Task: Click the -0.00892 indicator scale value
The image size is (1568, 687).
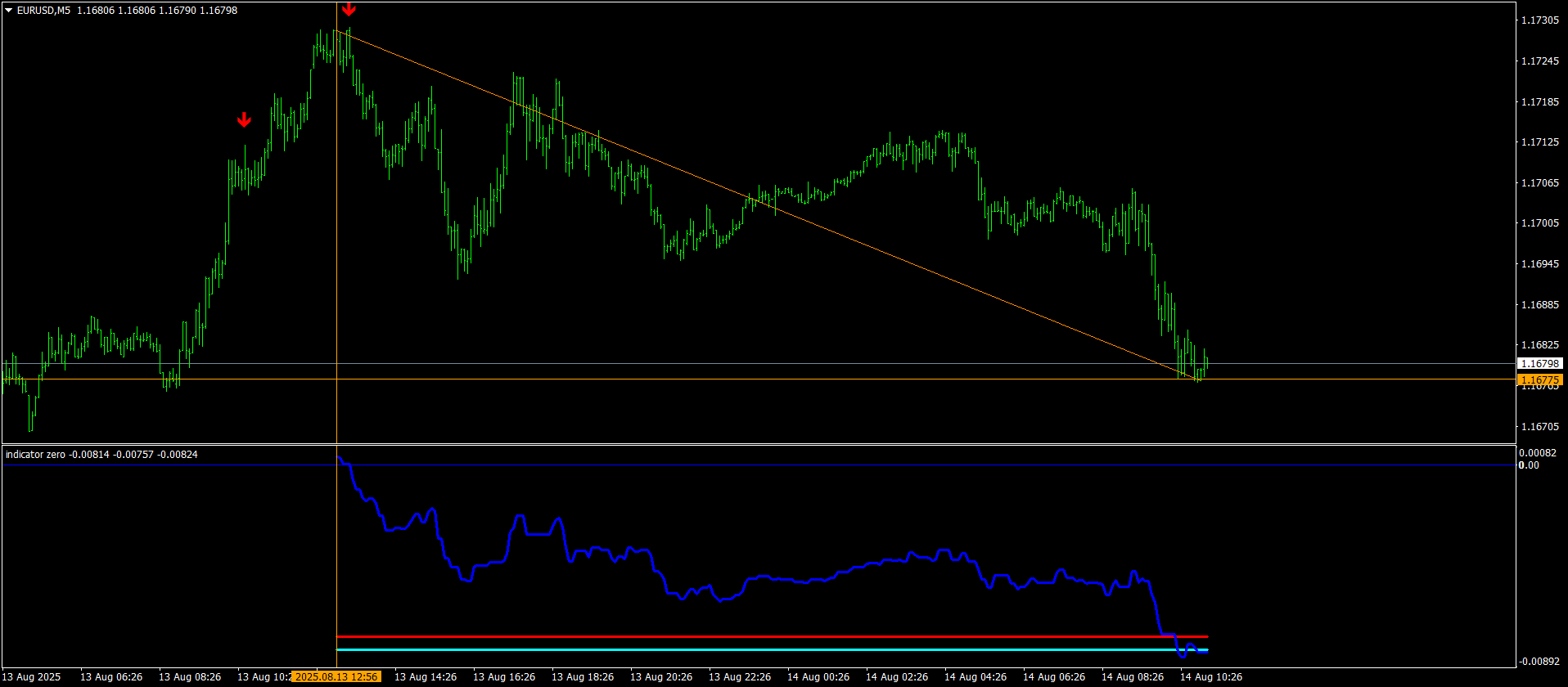Action: [x=1538, y=661]
